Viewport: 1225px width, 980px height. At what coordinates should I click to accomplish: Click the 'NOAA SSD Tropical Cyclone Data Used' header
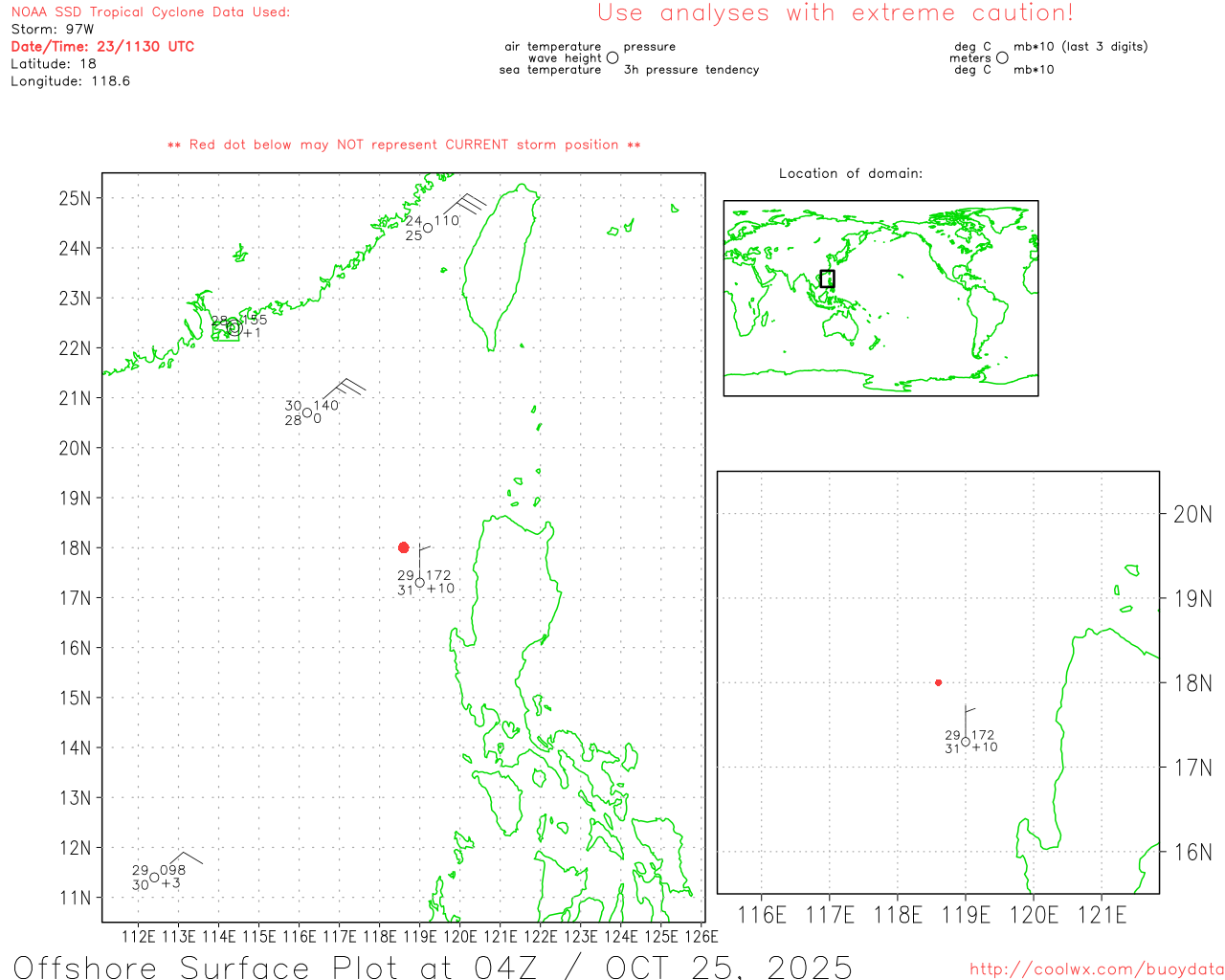coord(150,12)
